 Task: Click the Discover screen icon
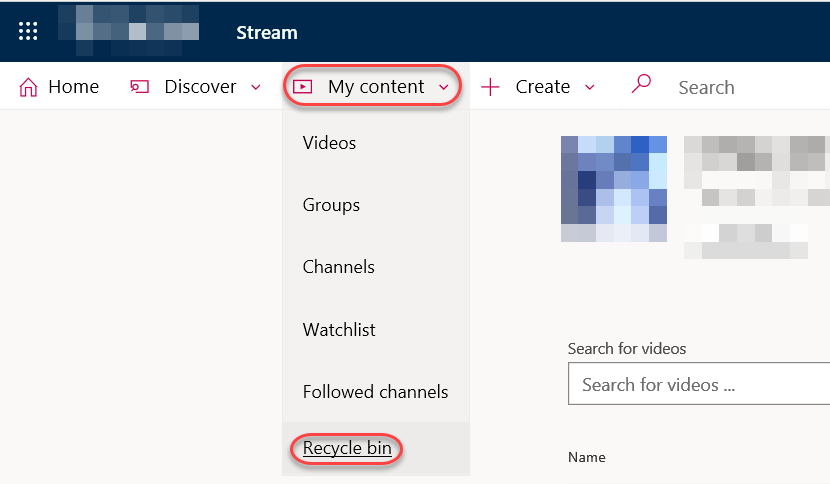click(x=139, y=87)
